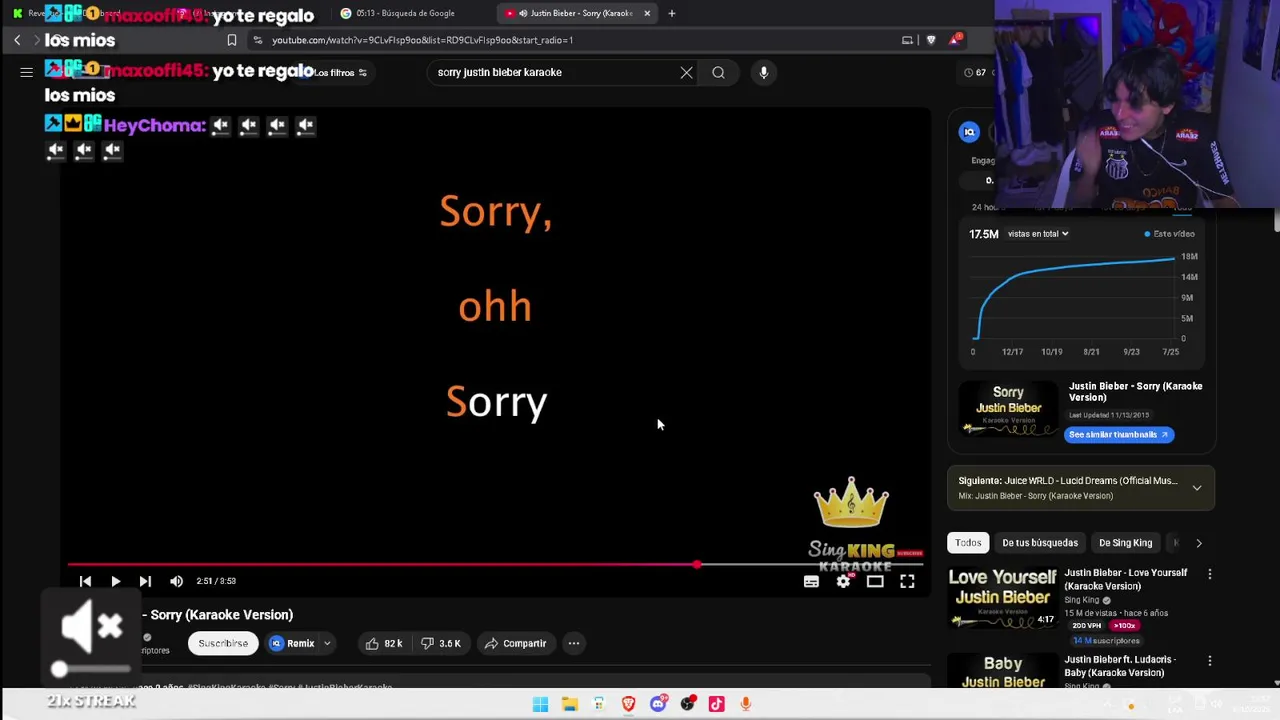Viewport: 1280px width, 720px height.
Task: Toggle subtitles on the video player
Action: (x=811, y=581)
